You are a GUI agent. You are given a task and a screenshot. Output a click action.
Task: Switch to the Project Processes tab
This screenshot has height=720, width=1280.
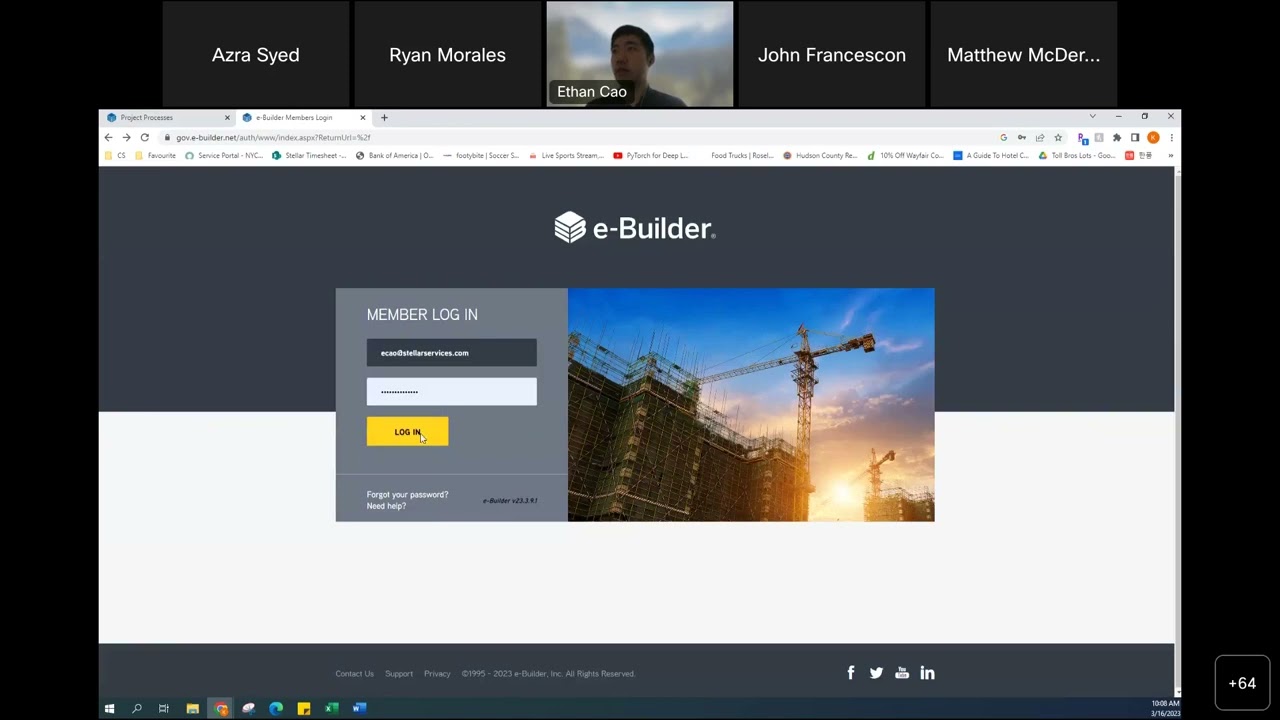169,117
